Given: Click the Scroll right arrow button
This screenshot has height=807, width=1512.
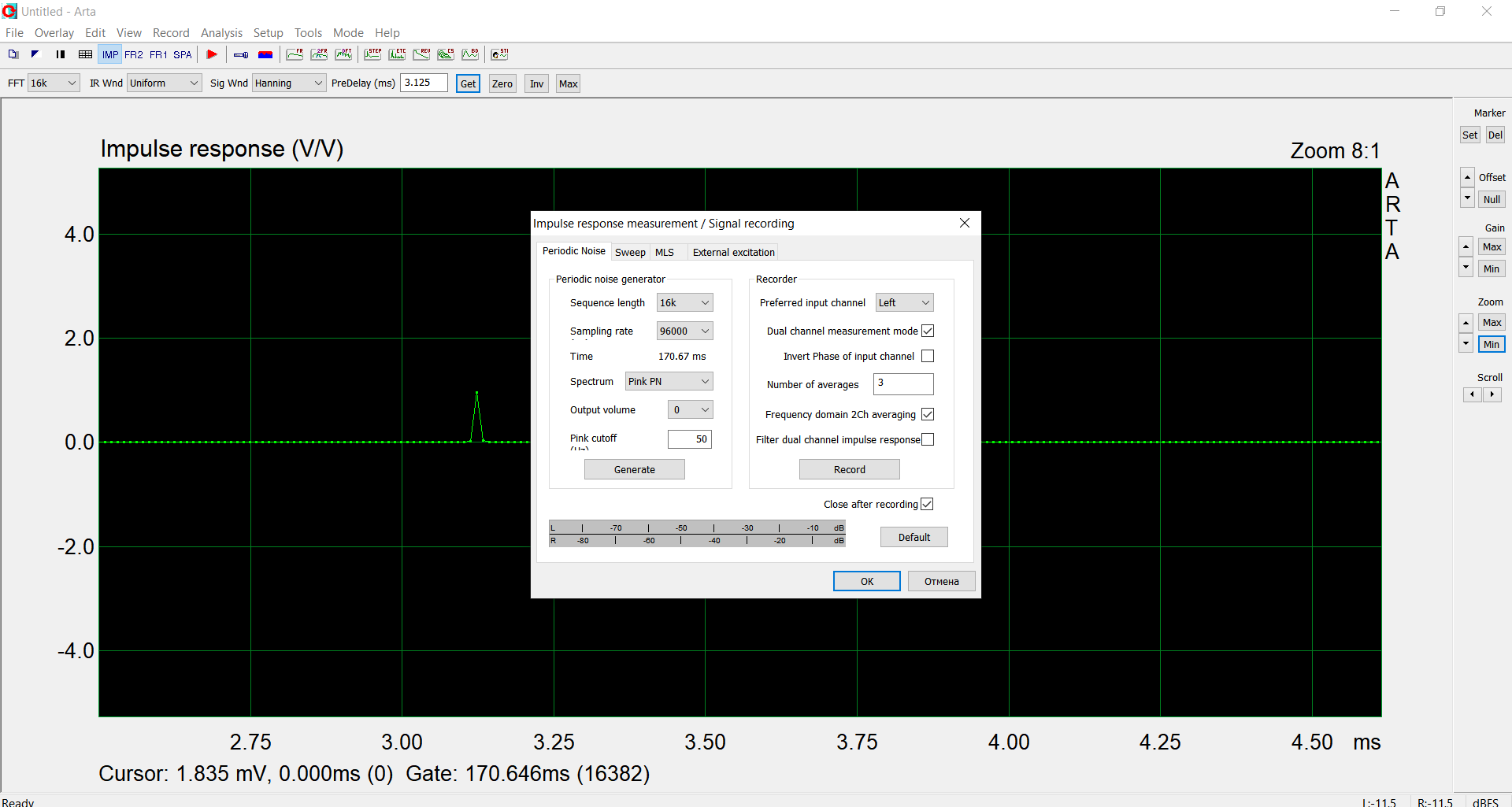Looking at the screenshot, I should [x=1492, y=394].
